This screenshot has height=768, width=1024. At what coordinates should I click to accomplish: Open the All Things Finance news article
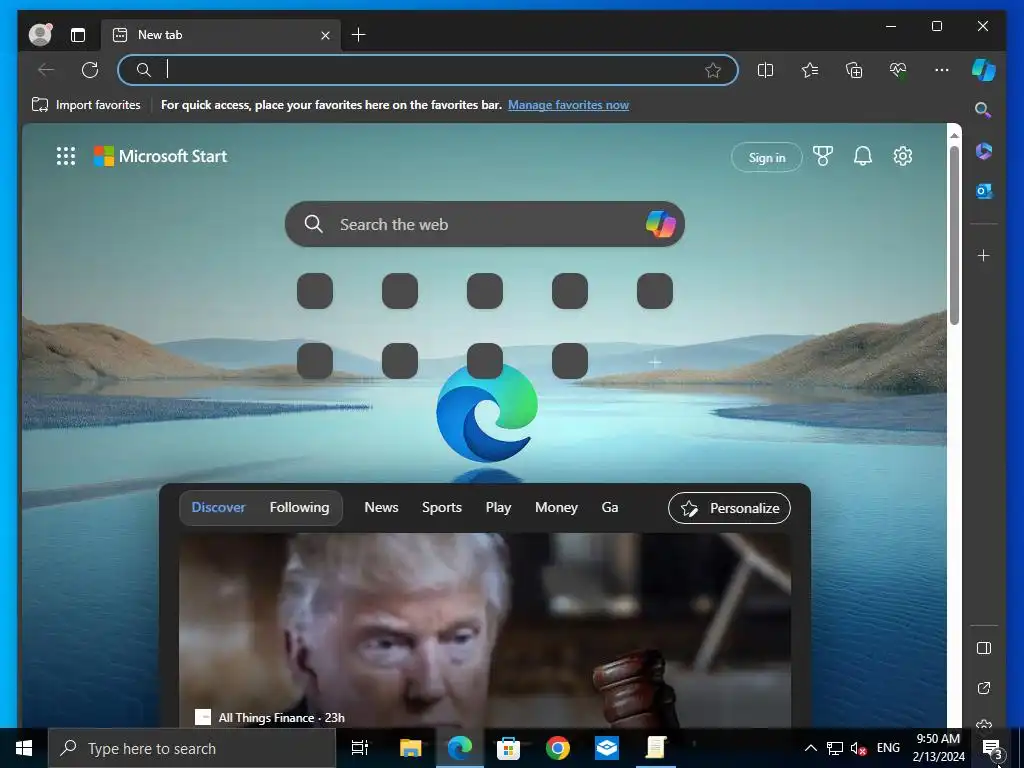click(485, 630)
